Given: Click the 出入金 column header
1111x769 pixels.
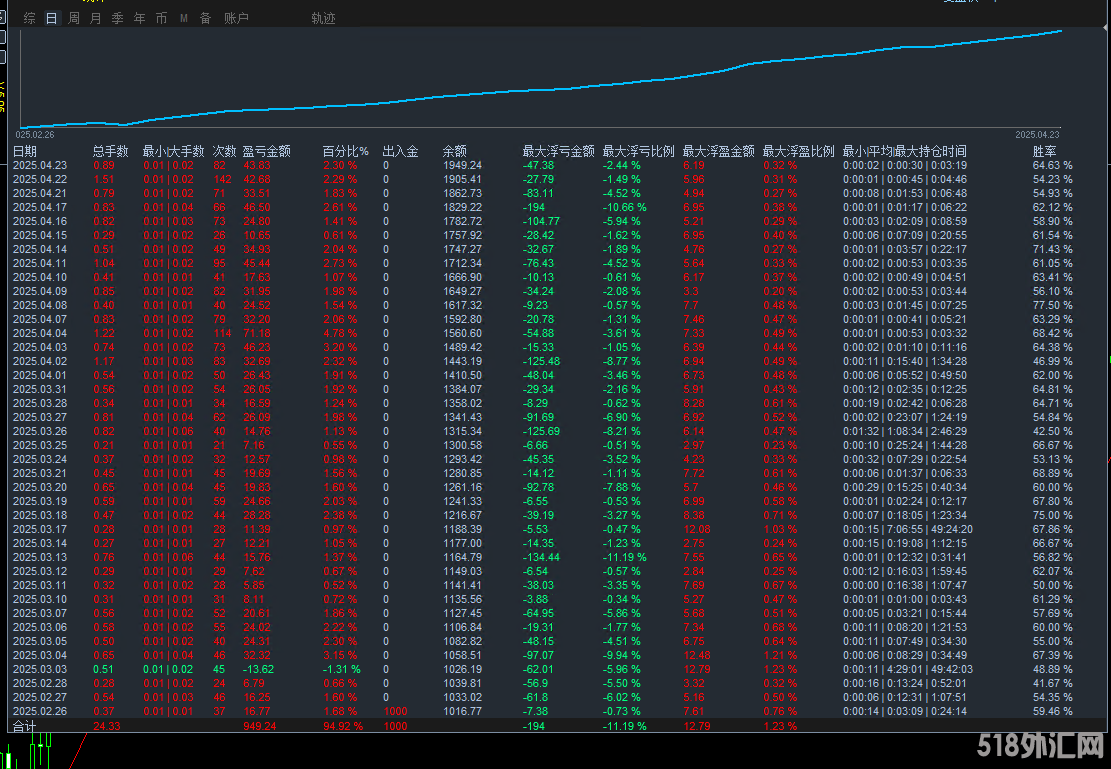Looking at the screenshot, I should (x=400, y=151).
